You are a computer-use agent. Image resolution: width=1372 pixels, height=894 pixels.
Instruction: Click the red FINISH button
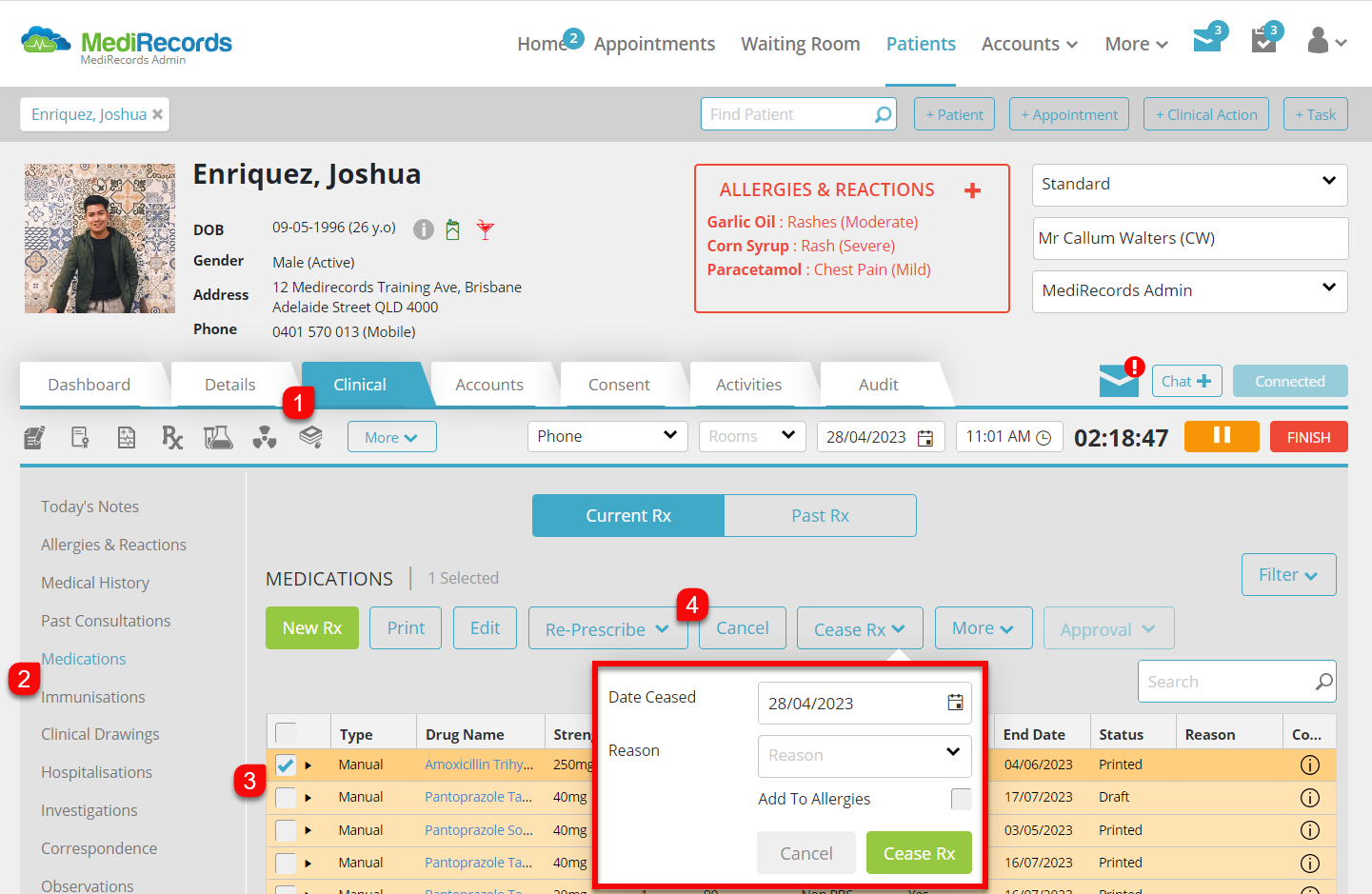point(1308,437)
